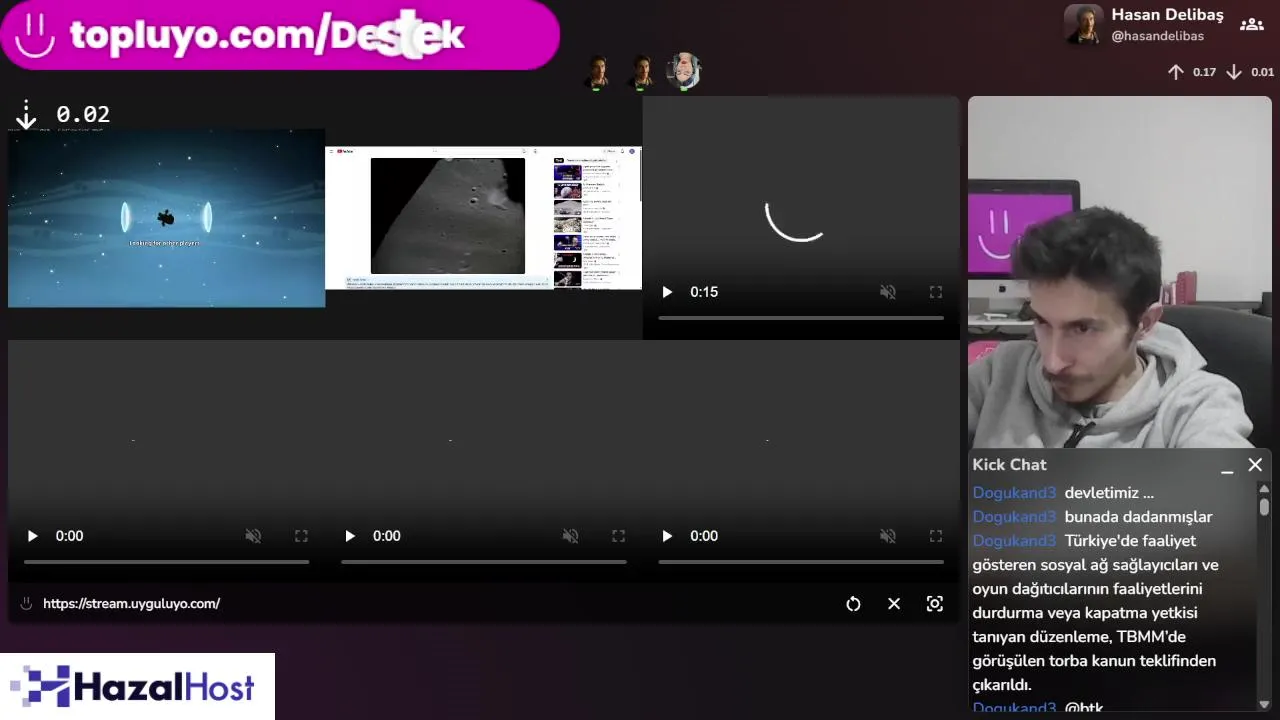Click the '@btk' chat message
Screen dimensions: 1280x720
pos(1084,708)
